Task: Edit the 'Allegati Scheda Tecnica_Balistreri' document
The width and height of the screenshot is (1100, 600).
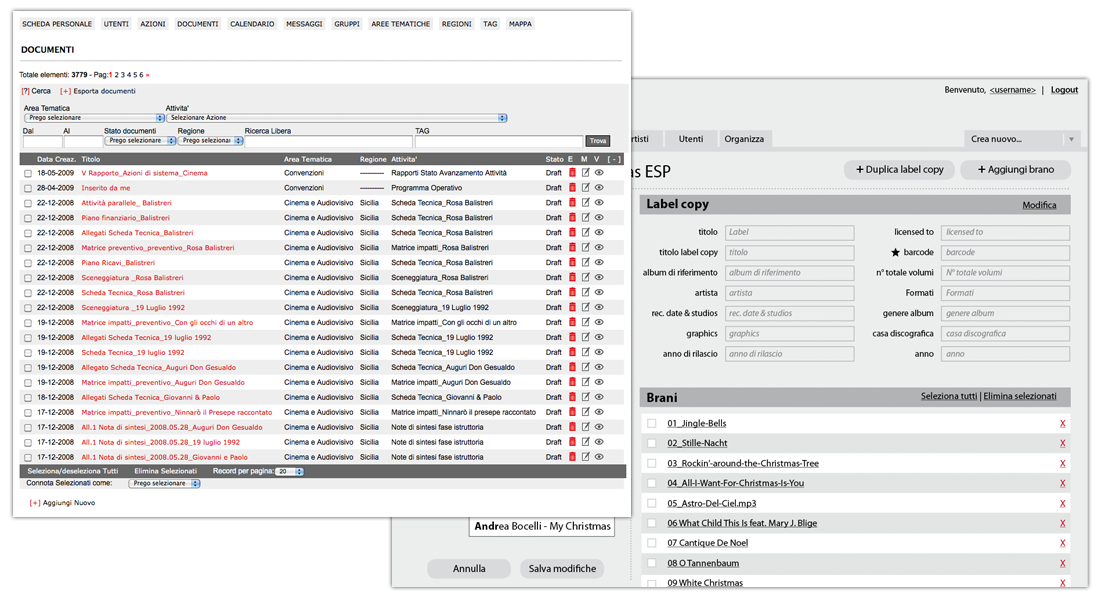Action: (x=585, y=233)
